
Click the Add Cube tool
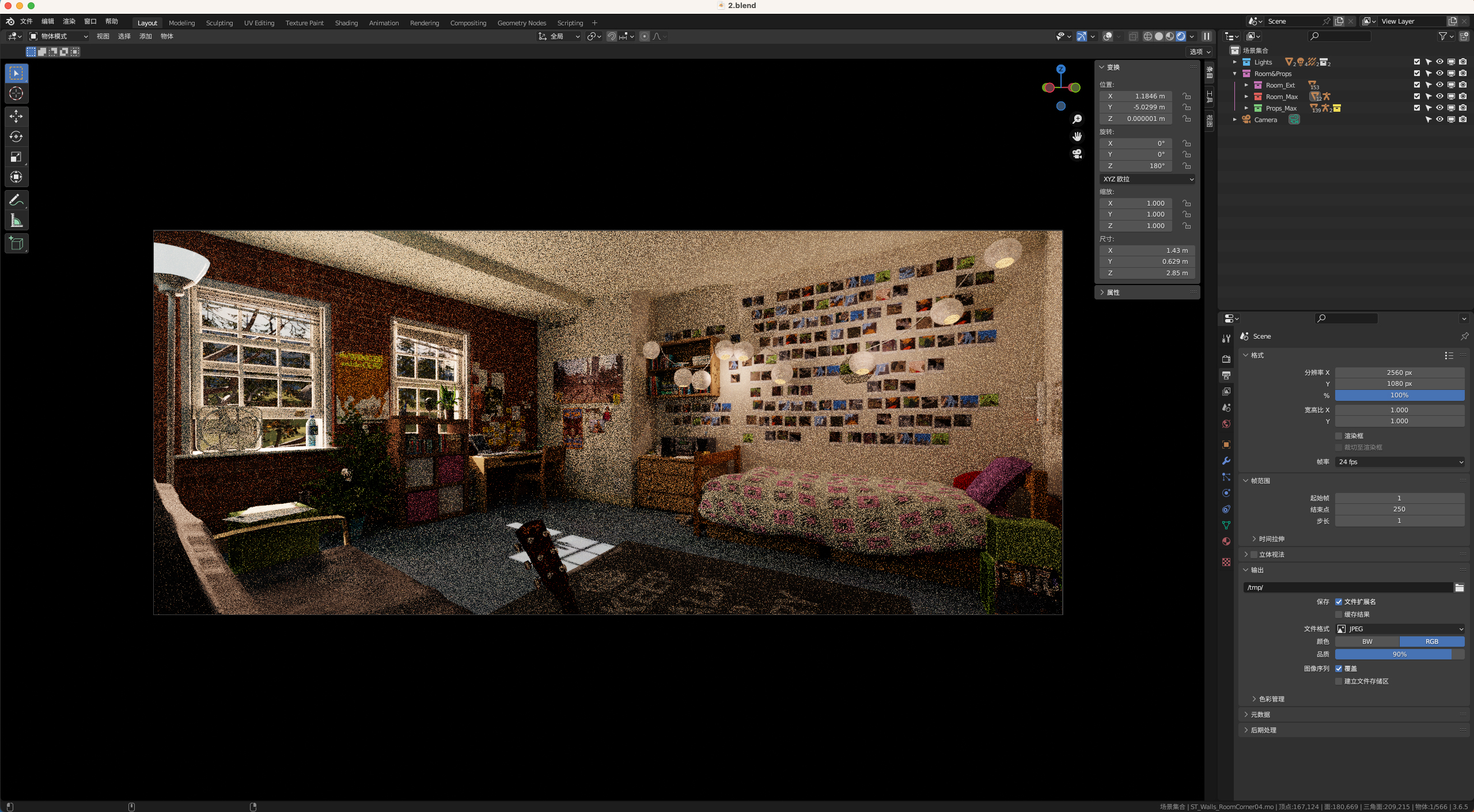16,244
